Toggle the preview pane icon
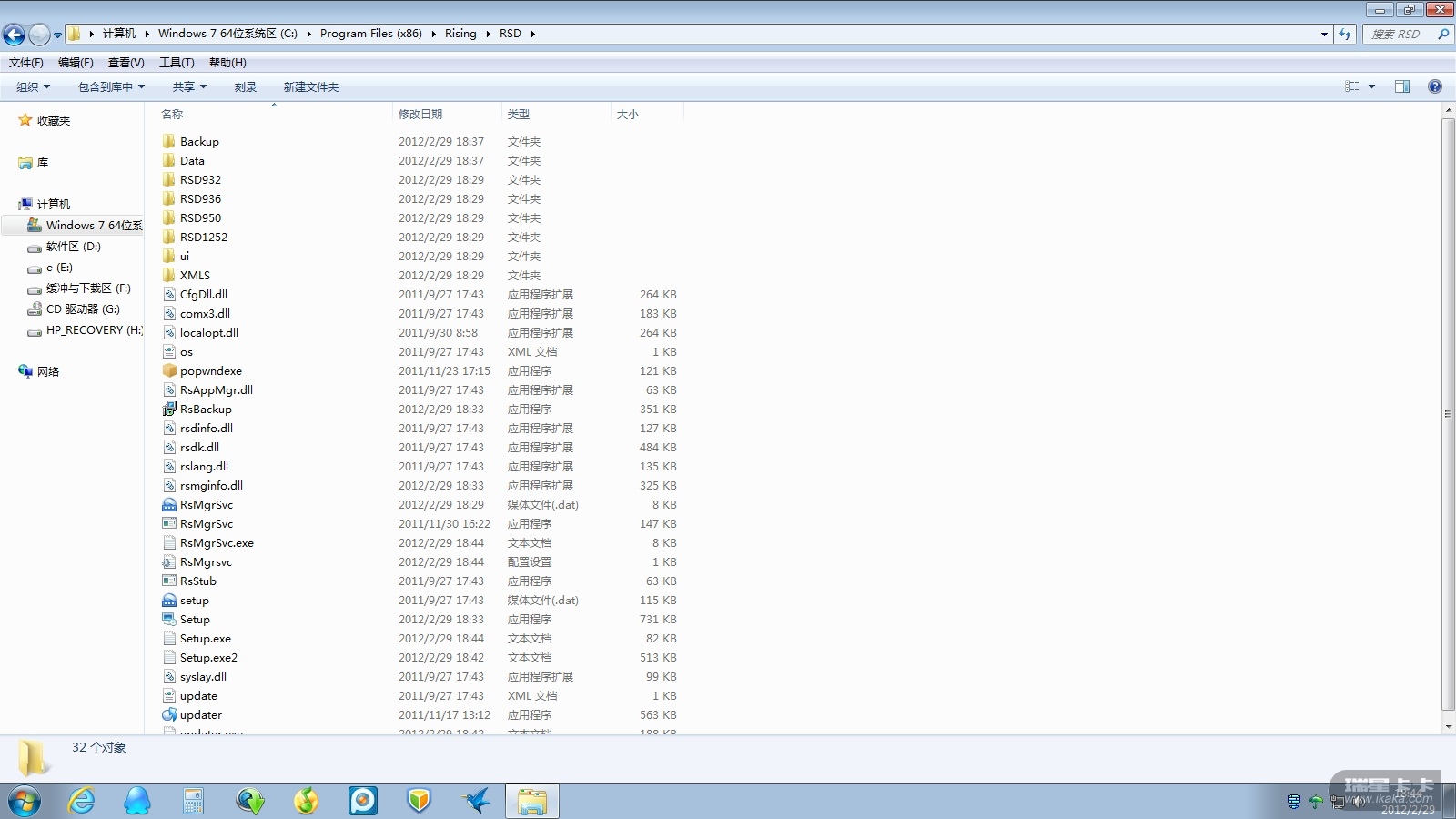1456x819 pixels. pyautogui.click(x=1402, y=86)
